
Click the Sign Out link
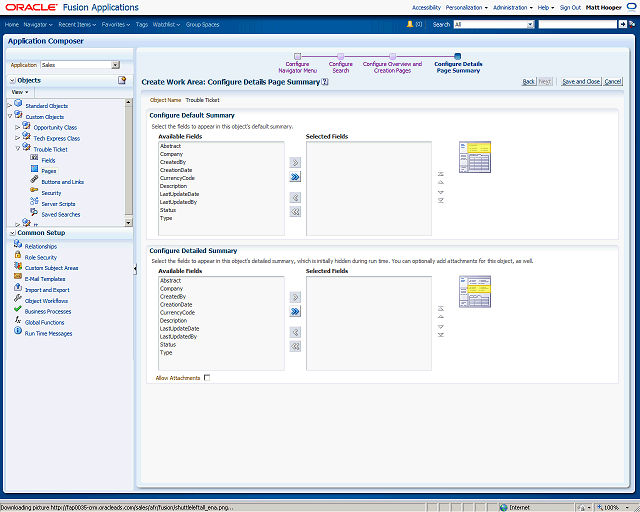point(570,8)
